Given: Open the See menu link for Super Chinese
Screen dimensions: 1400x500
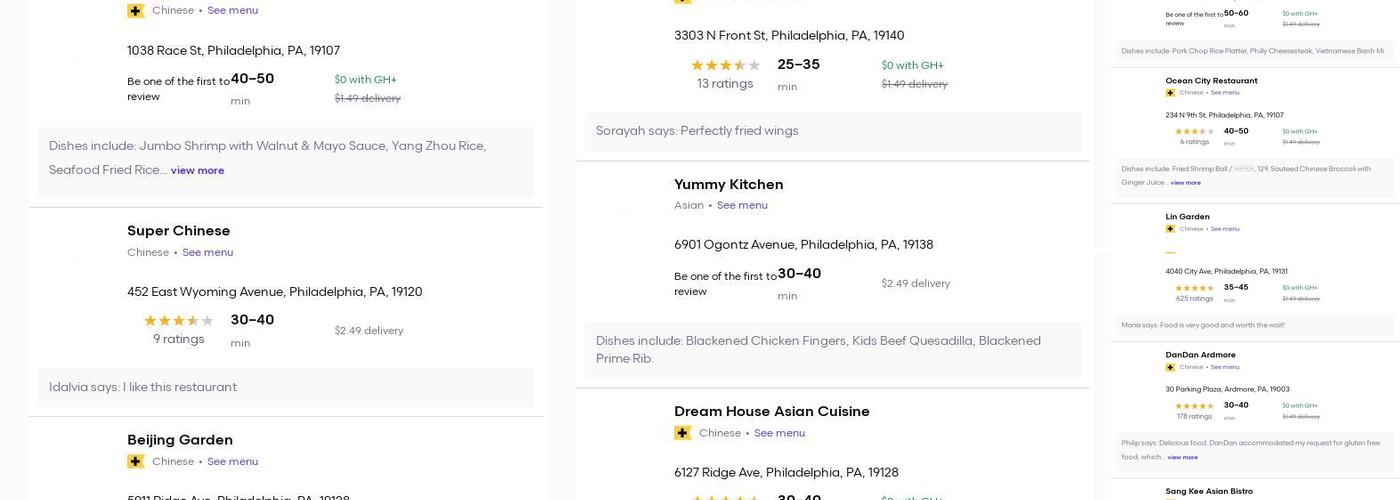Looking at the screenshot, I should click(x=207, y=252).
